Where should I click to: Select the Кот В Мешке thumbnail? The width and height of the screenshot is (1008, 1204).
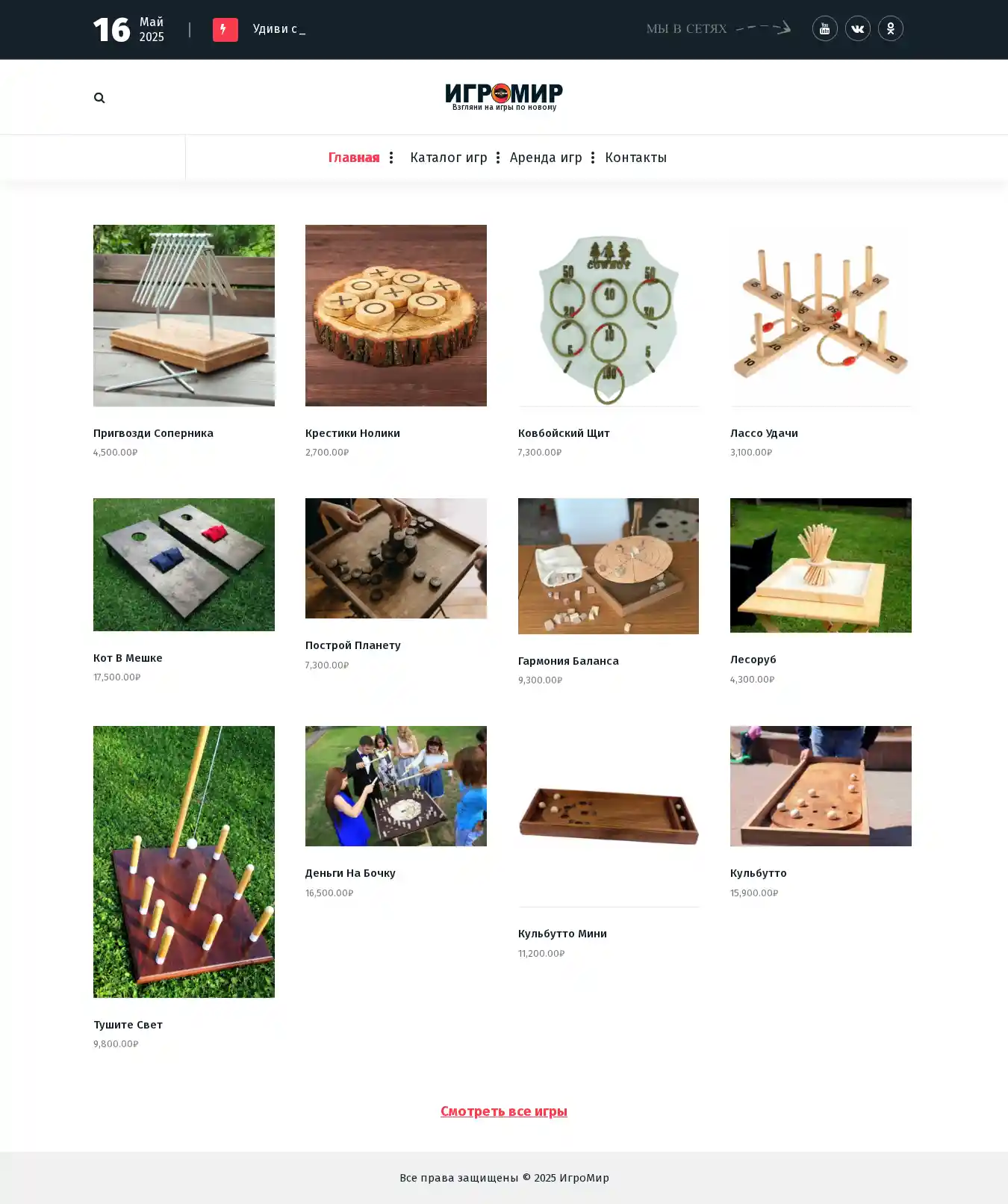tap(184, 565)
